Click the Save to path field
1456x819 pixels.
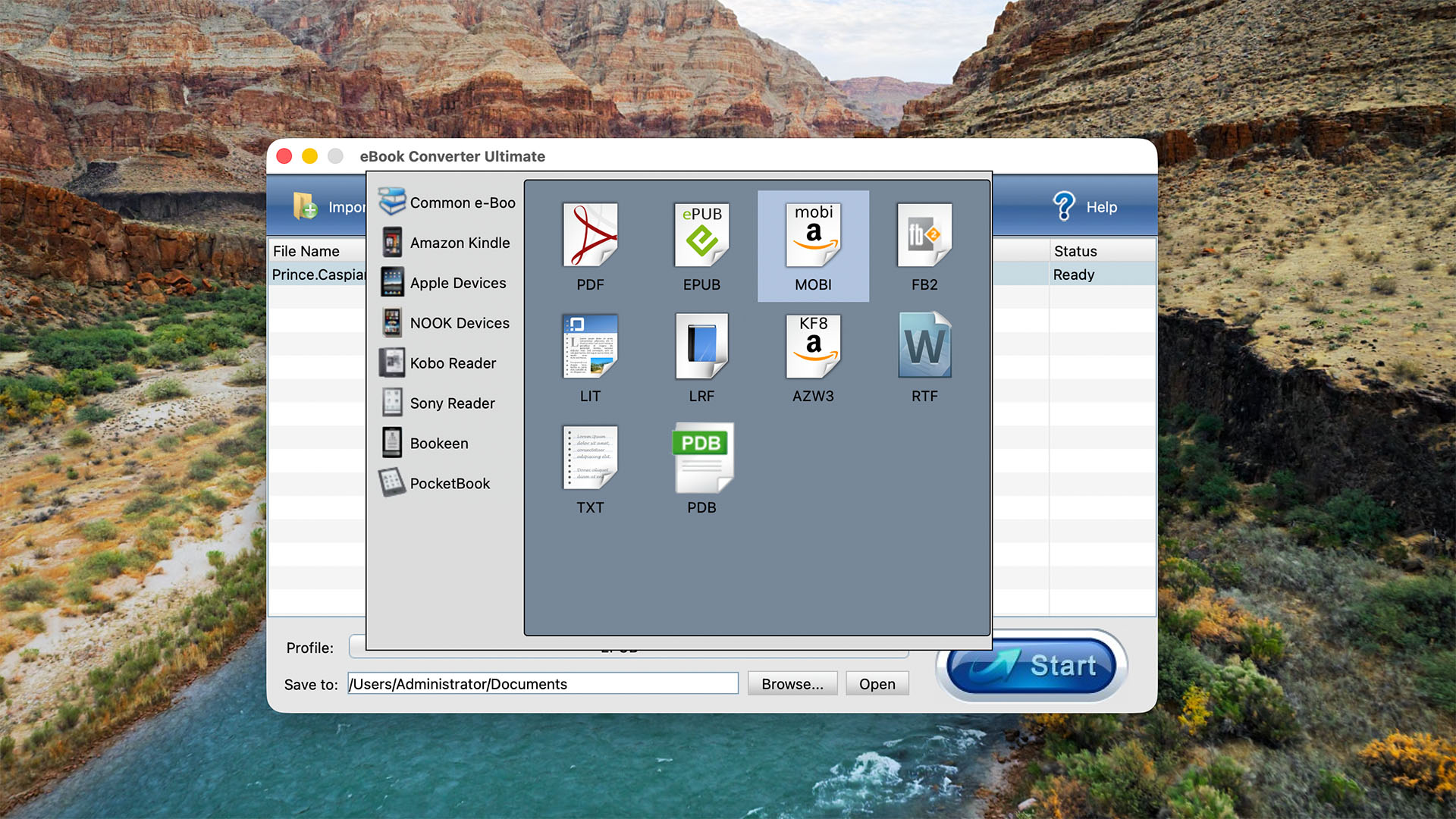pos(543,684)
